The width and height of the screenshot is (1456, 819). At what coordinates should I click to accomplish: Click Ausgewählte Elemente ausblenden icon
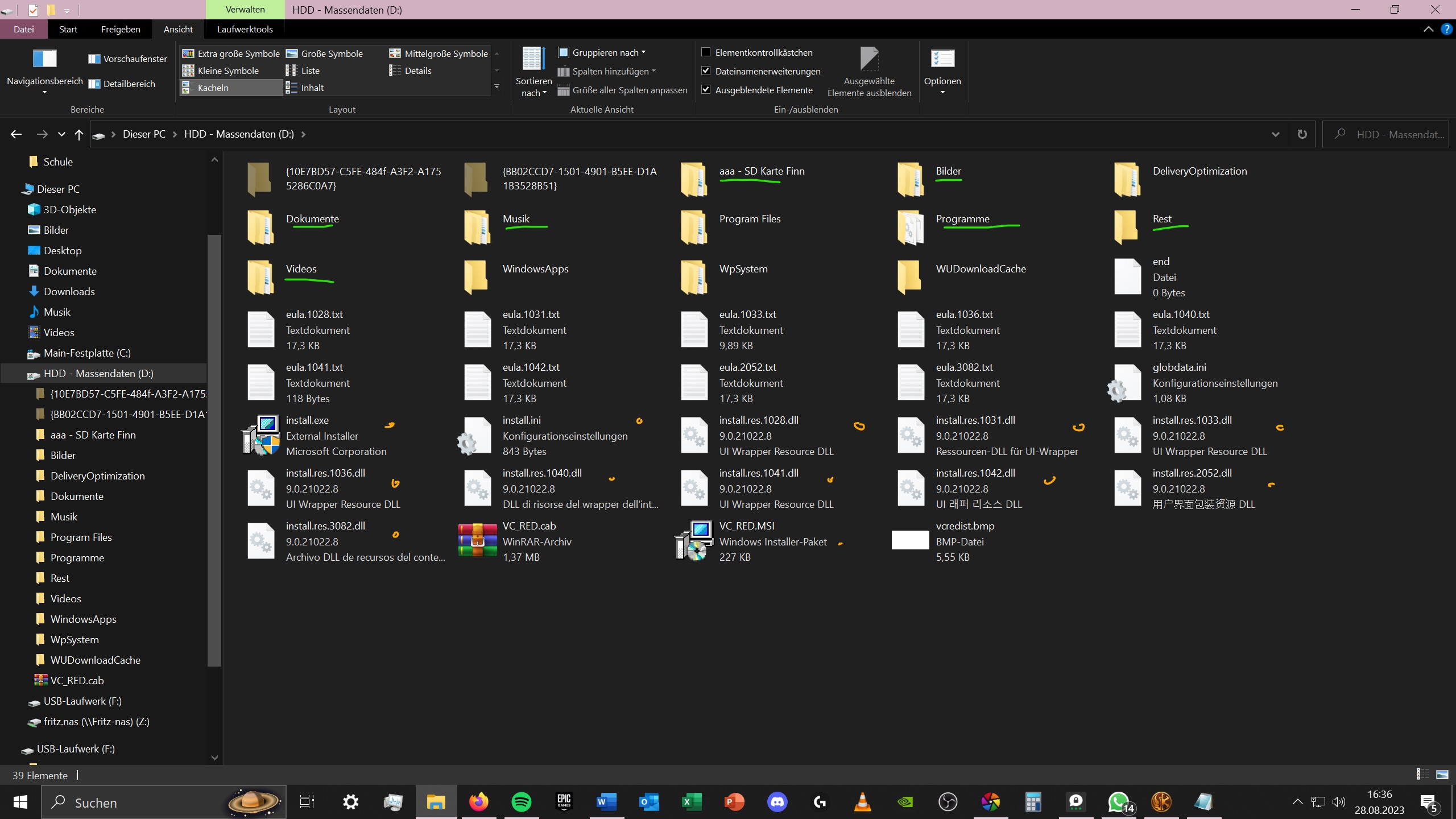click(x=869, y=59)
